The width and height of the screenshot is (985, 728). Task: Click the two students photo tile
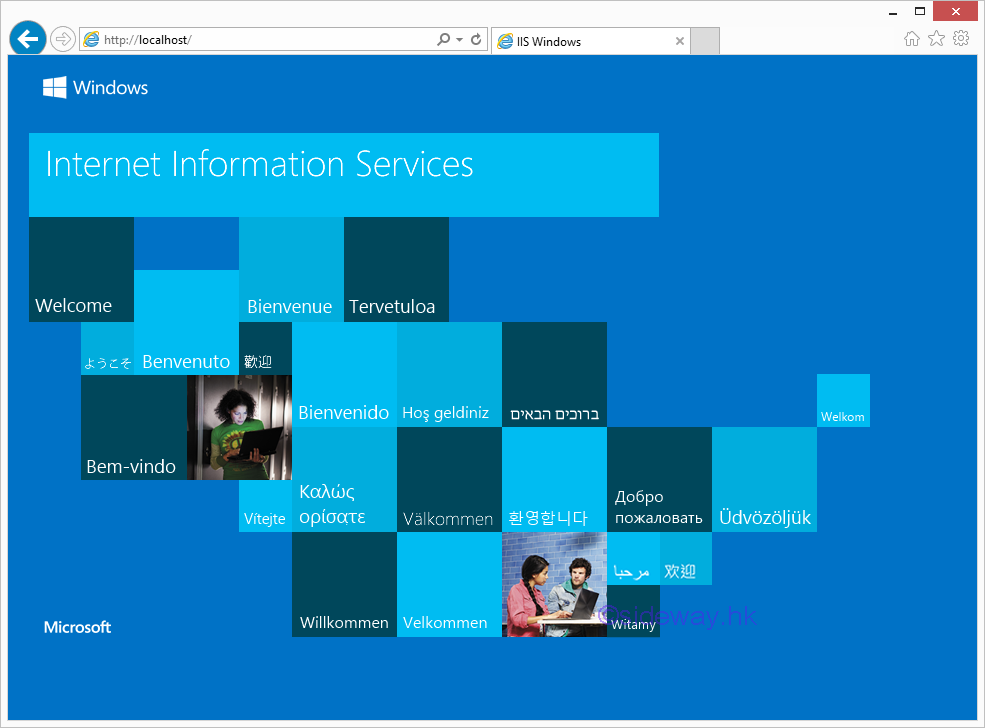[x=554, y=585]
